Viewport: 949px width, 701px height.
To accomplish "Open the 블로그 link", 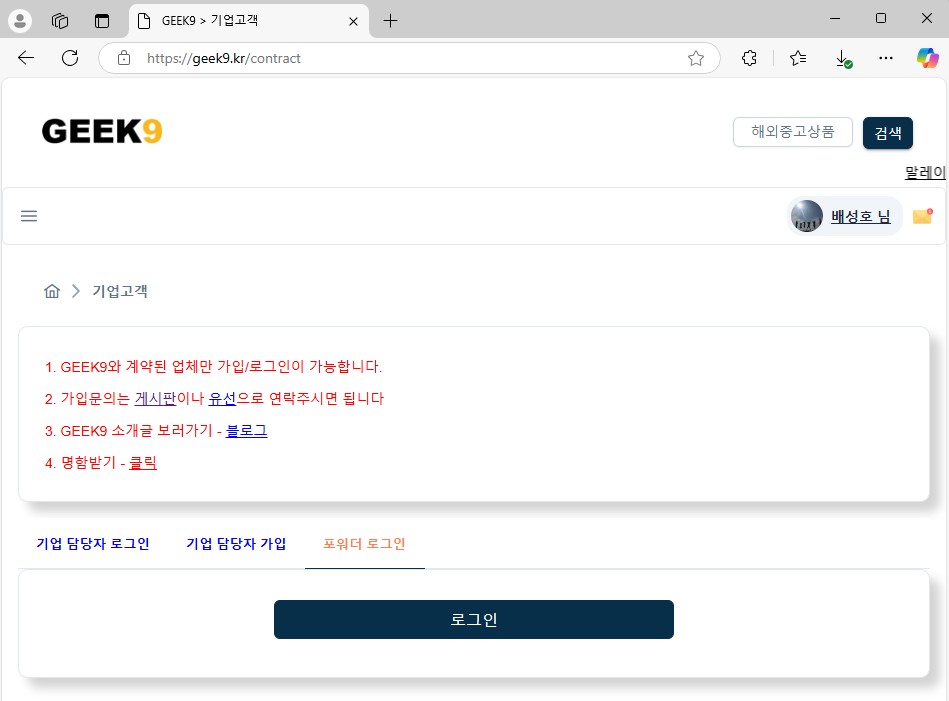I will click(x=246, y=430).
